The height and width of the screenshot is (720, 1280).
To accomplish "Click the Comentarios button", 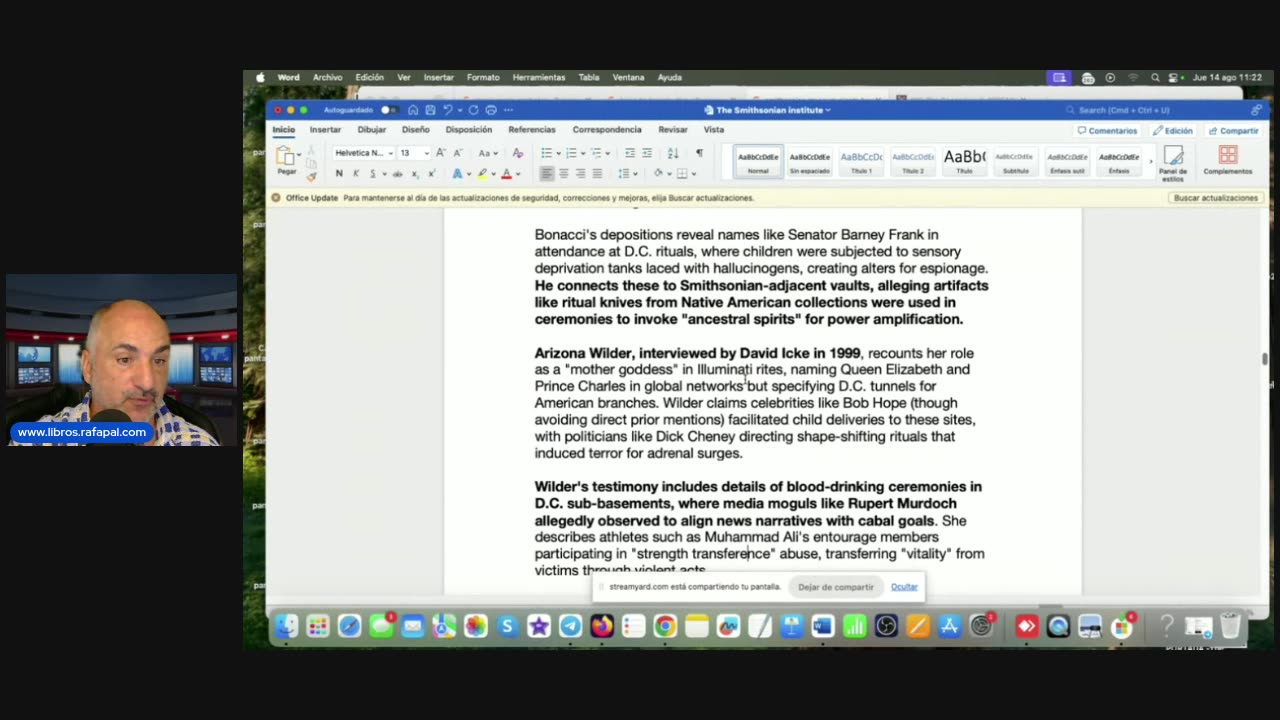I will [x=1107, y=131].
